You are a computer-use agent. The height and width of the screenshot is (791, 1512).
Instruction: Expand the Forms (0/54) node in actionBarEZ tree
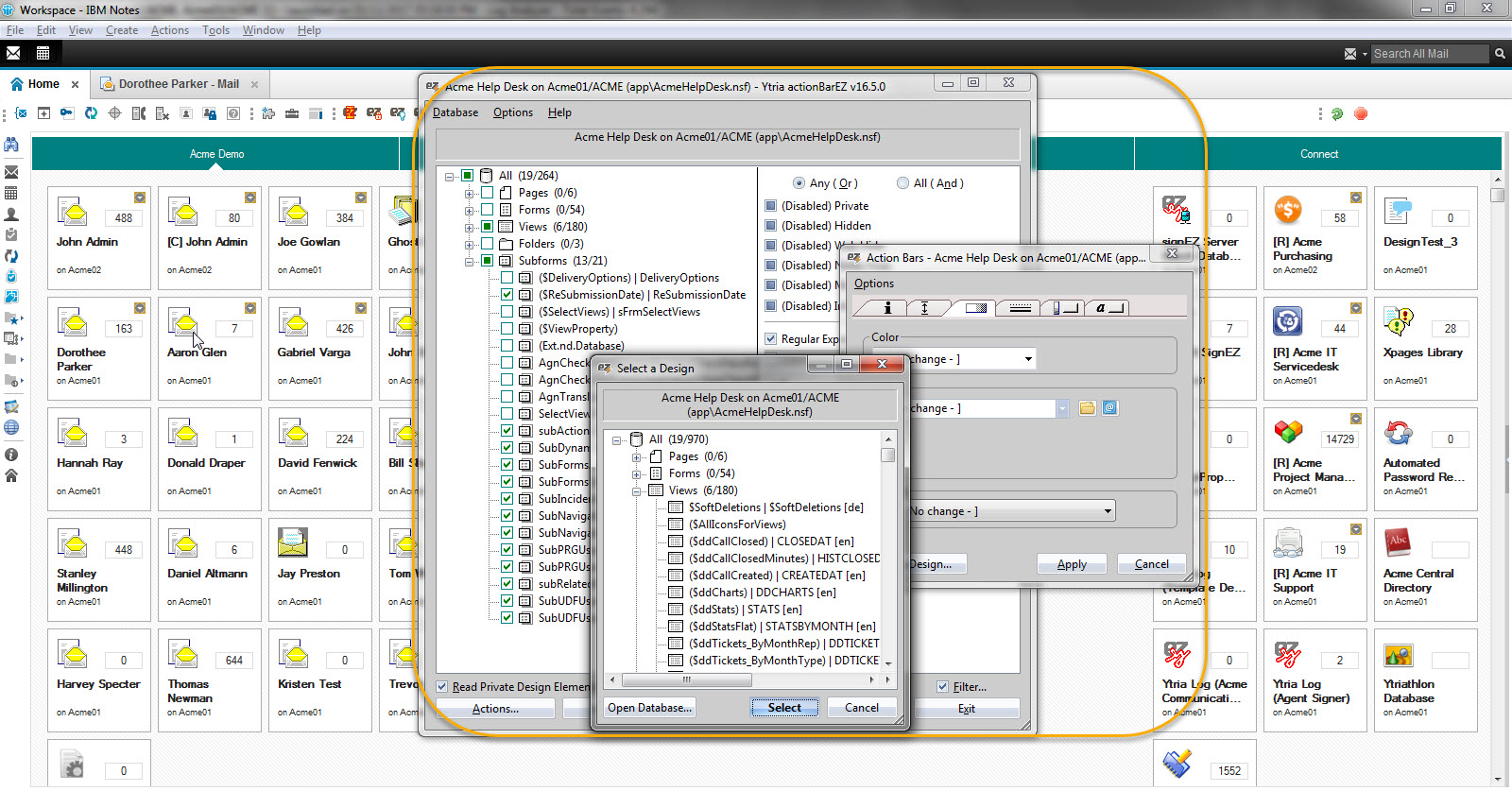tap(469, 210)
